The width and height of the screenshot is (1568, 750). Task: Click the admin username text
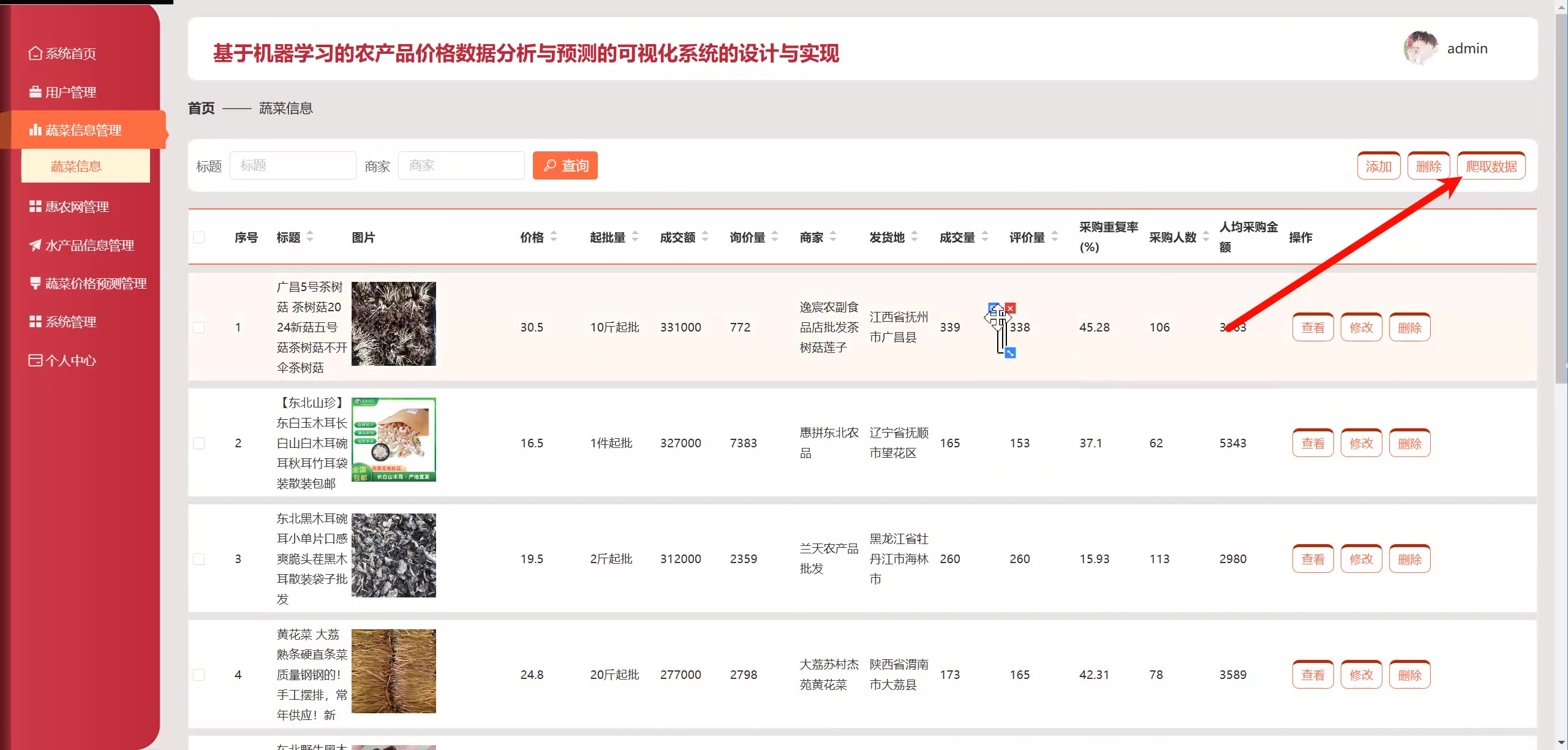1467,49
